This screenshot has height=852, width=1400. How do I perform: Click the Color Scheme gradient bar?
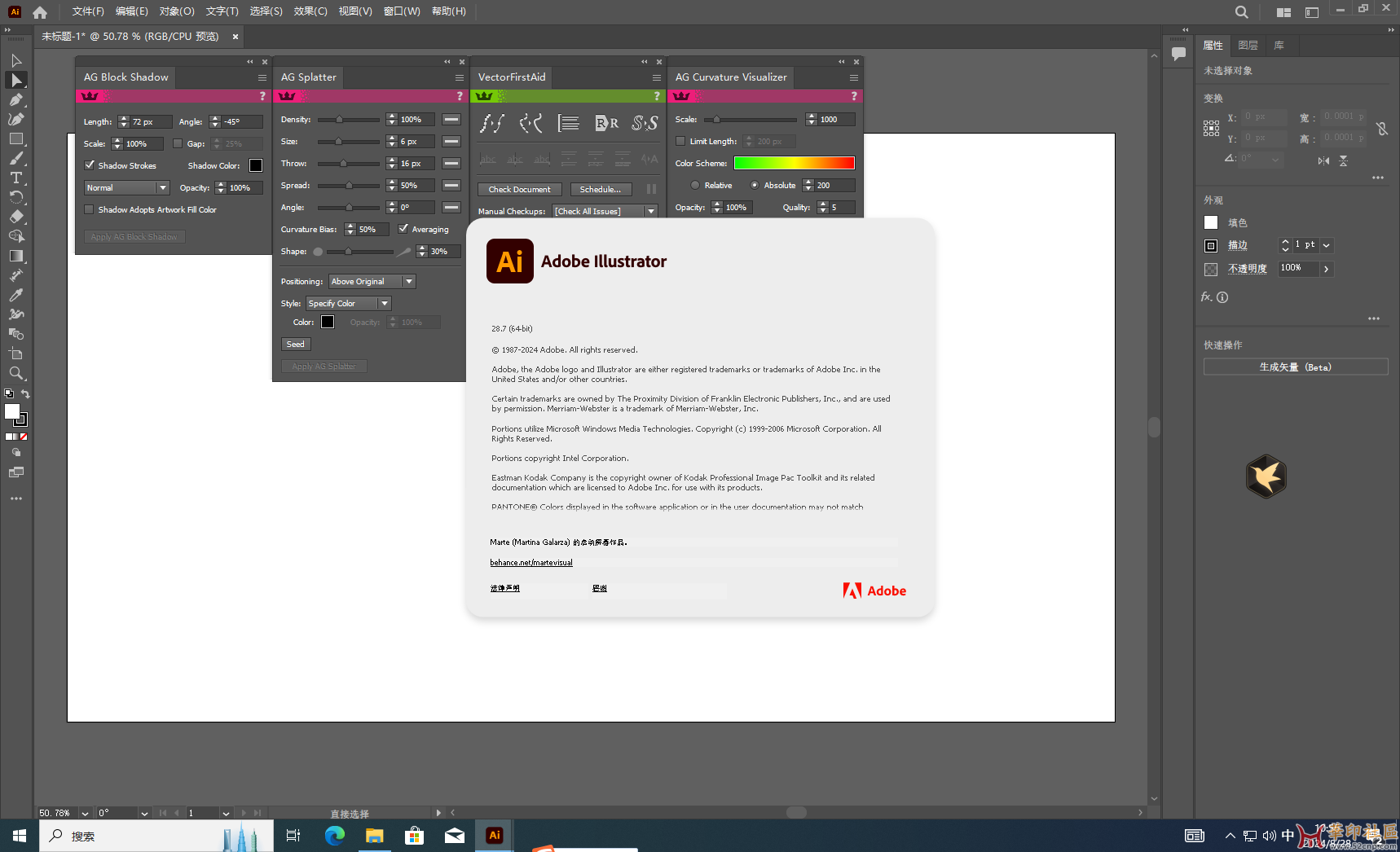794,163
